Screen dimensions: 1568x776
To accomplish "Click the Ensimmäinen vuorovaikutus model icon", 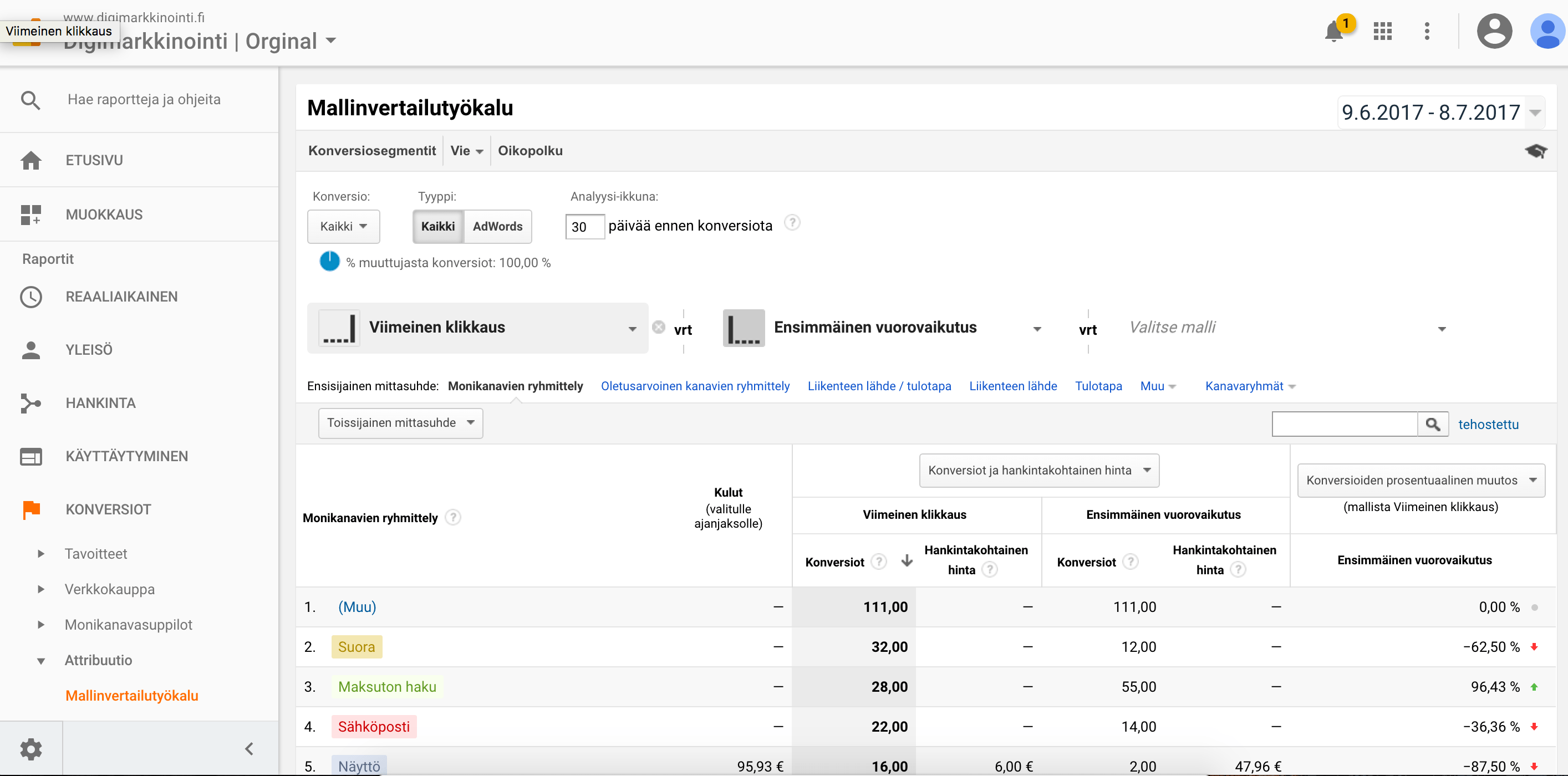I will (743, 328).
